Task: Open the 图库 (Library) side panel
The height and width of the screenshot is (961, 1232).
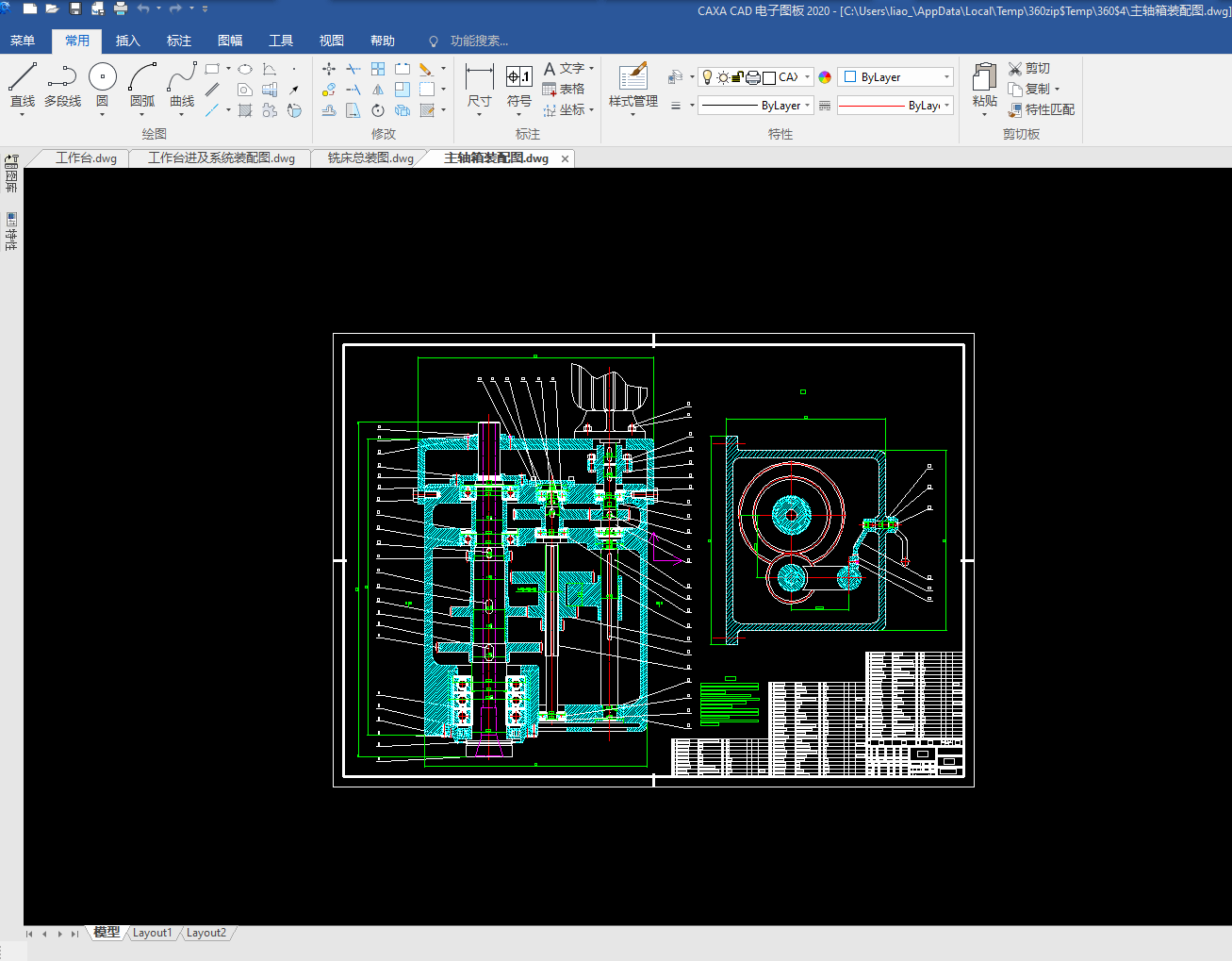Action: (x=11, y=174)
